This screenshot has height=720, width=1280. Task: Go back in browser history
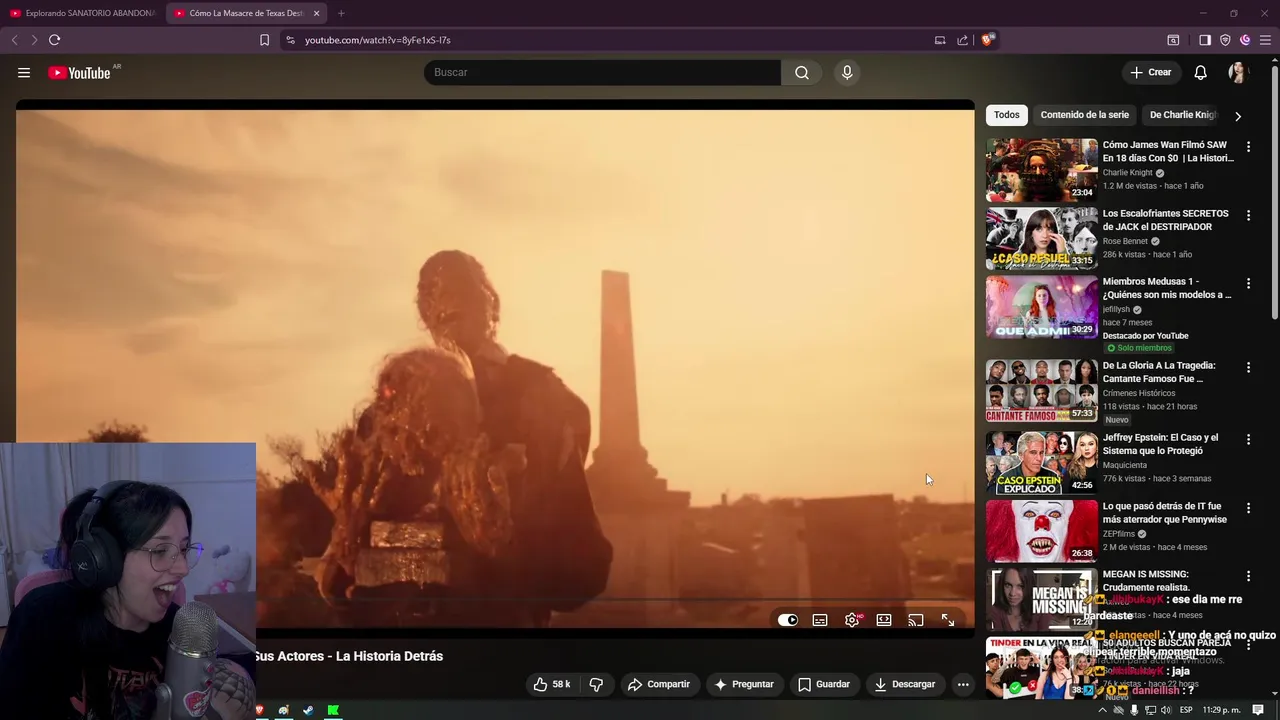[14, 40]
